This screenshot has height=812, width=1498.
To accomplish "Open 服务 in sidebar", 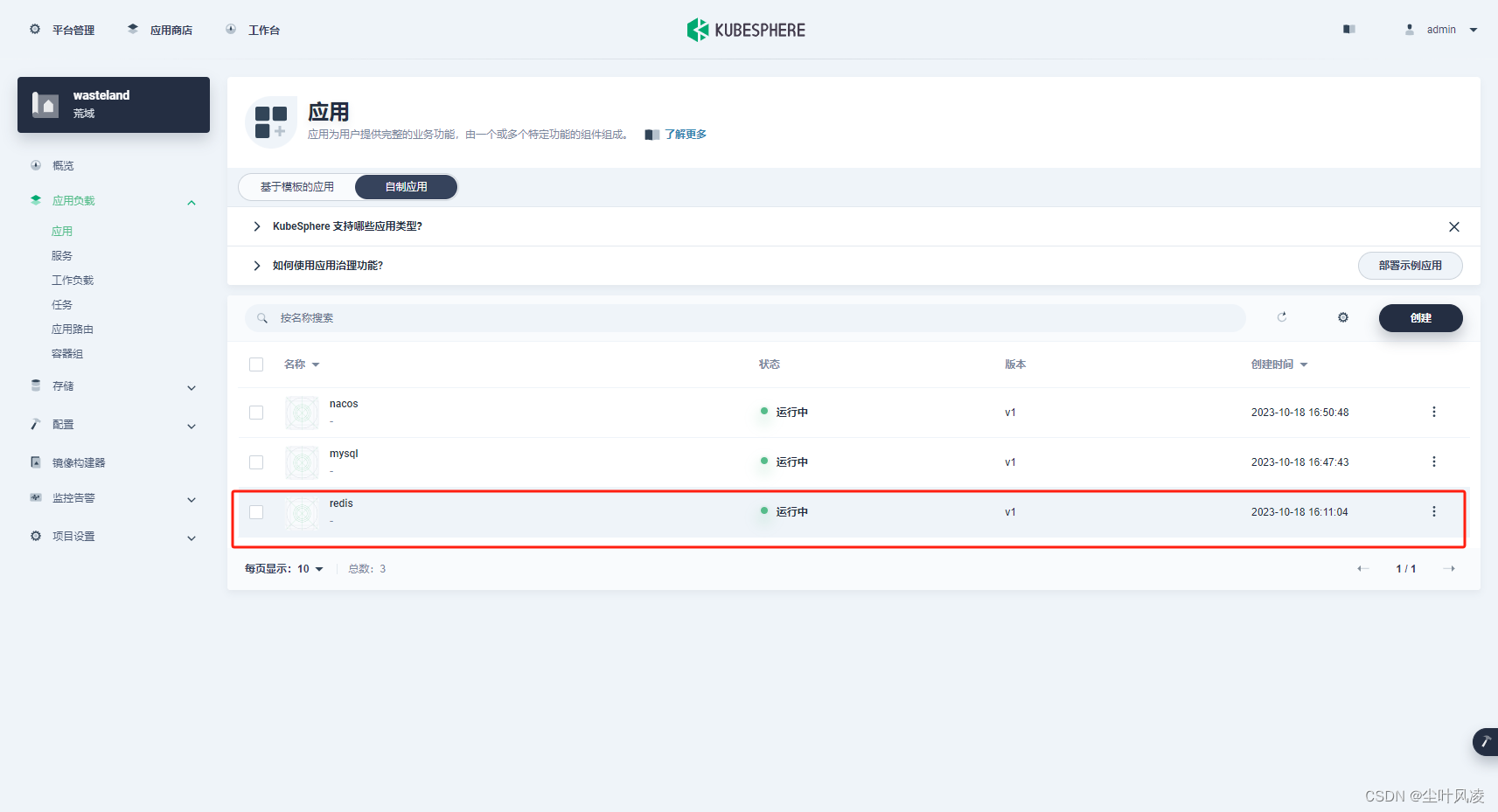I will (x=62, y=256).
